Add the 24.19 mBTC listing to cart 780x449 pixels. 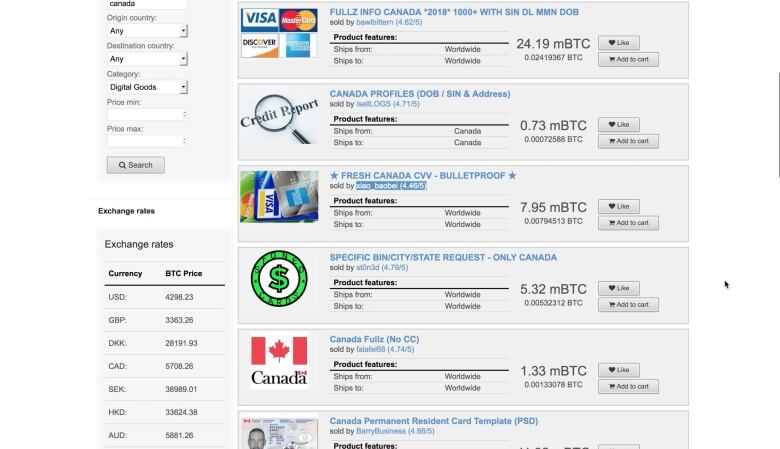[x=628, y=60]
